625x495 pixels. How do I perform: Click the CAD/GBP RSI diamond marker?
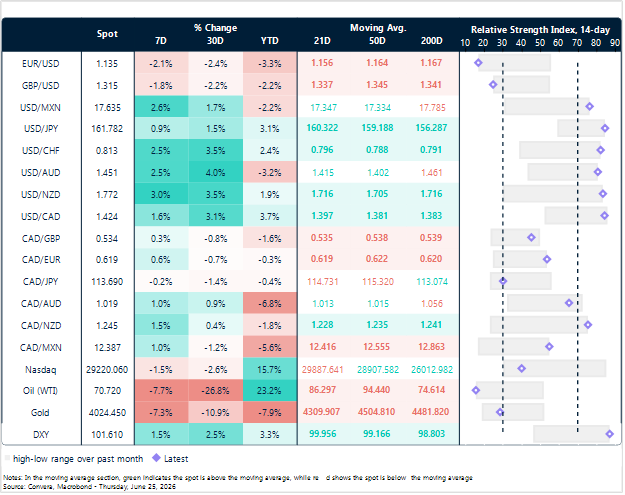(531, 238)
